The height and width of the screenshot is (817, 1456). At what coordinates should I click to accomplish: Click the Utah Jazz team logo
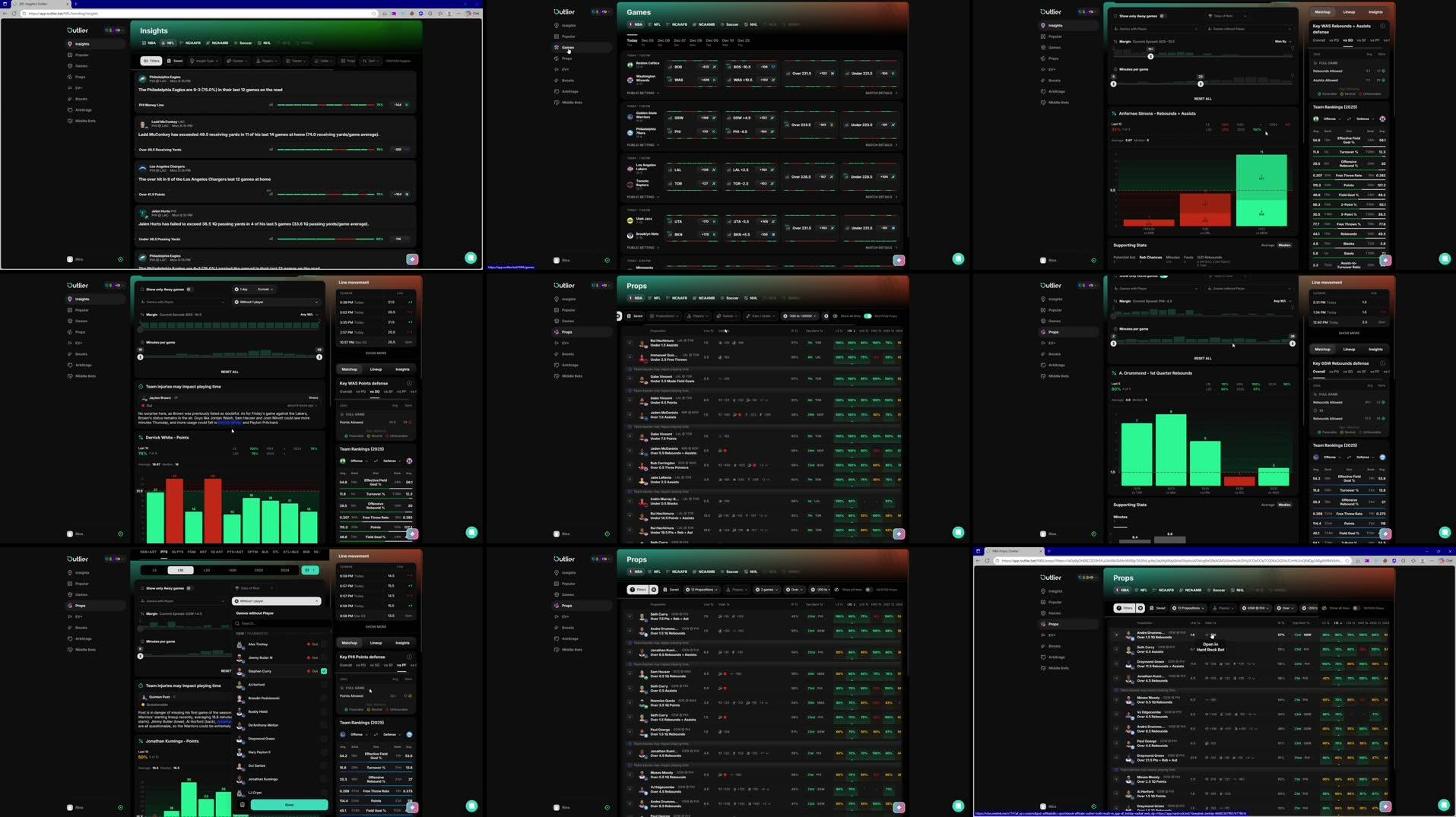pyautogui.click(x=630, y=220)
